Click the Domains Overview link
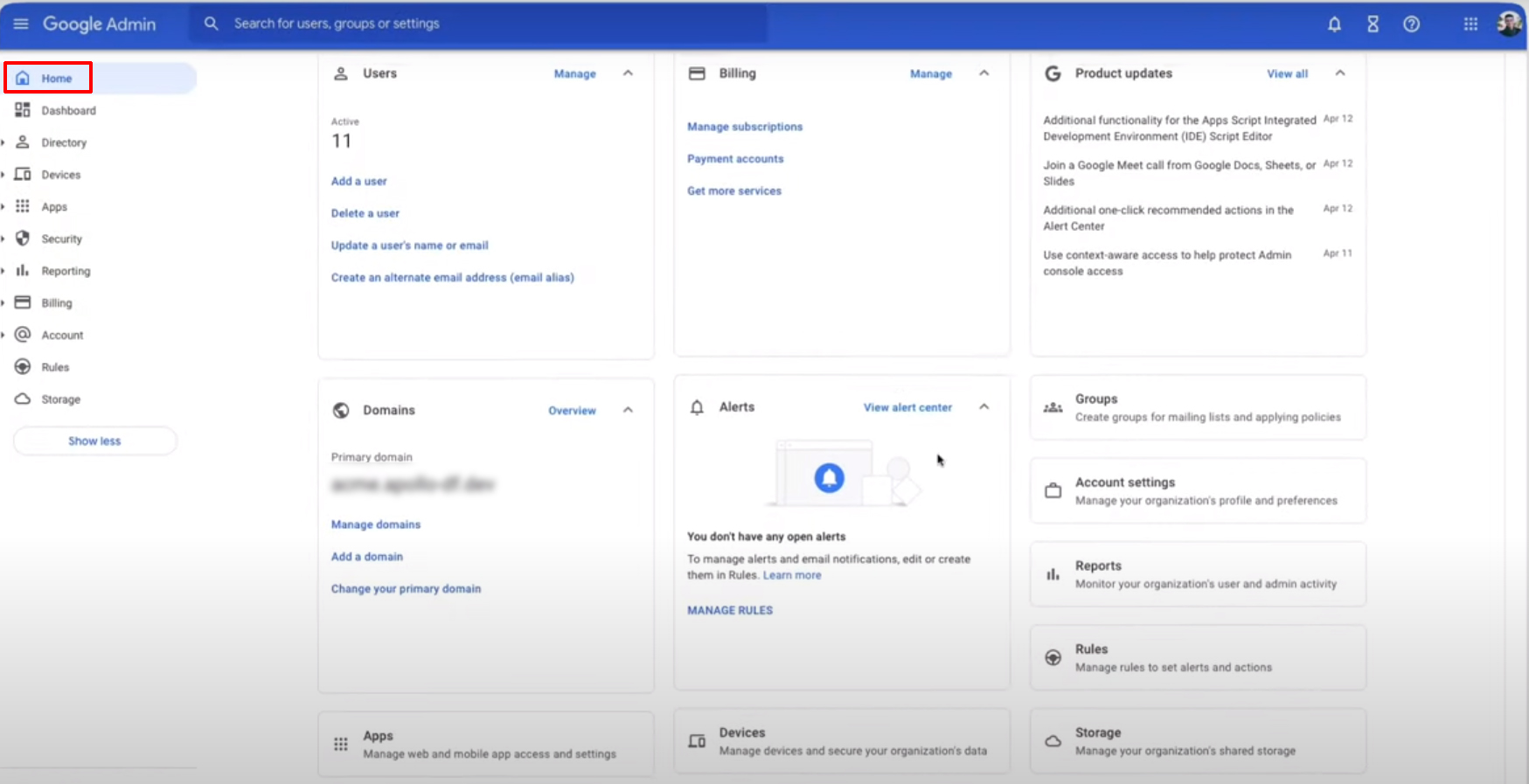 tap(572, 411)
